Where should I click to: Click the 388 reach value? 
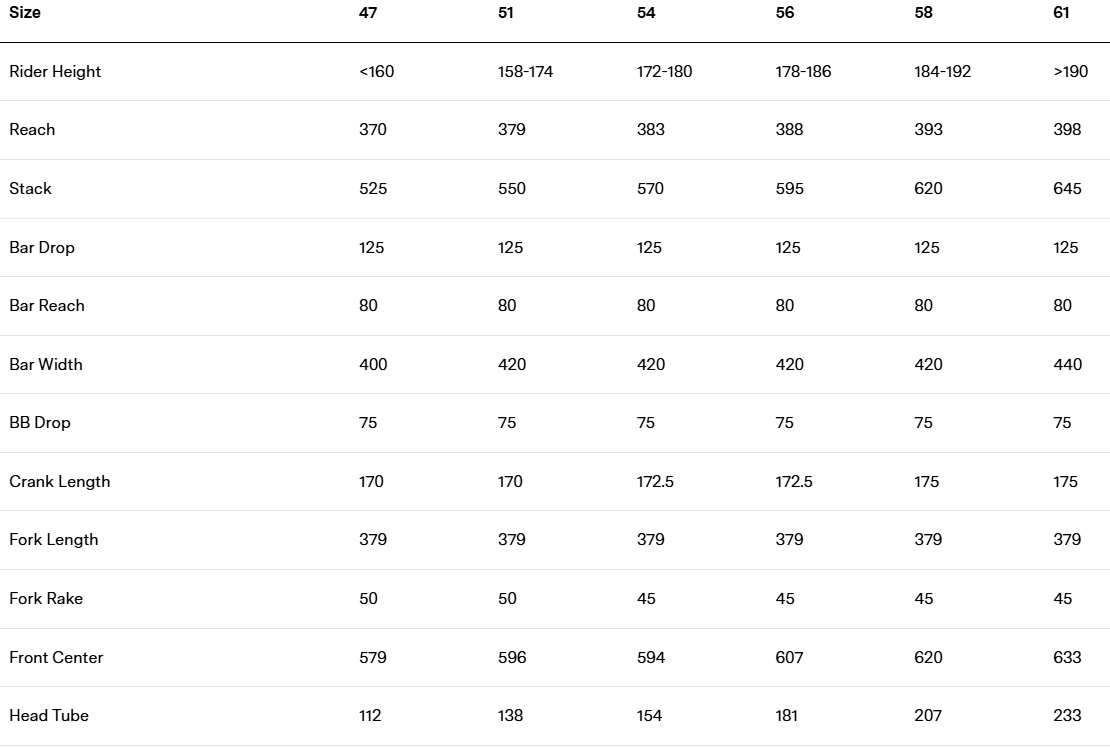point(789,130)
